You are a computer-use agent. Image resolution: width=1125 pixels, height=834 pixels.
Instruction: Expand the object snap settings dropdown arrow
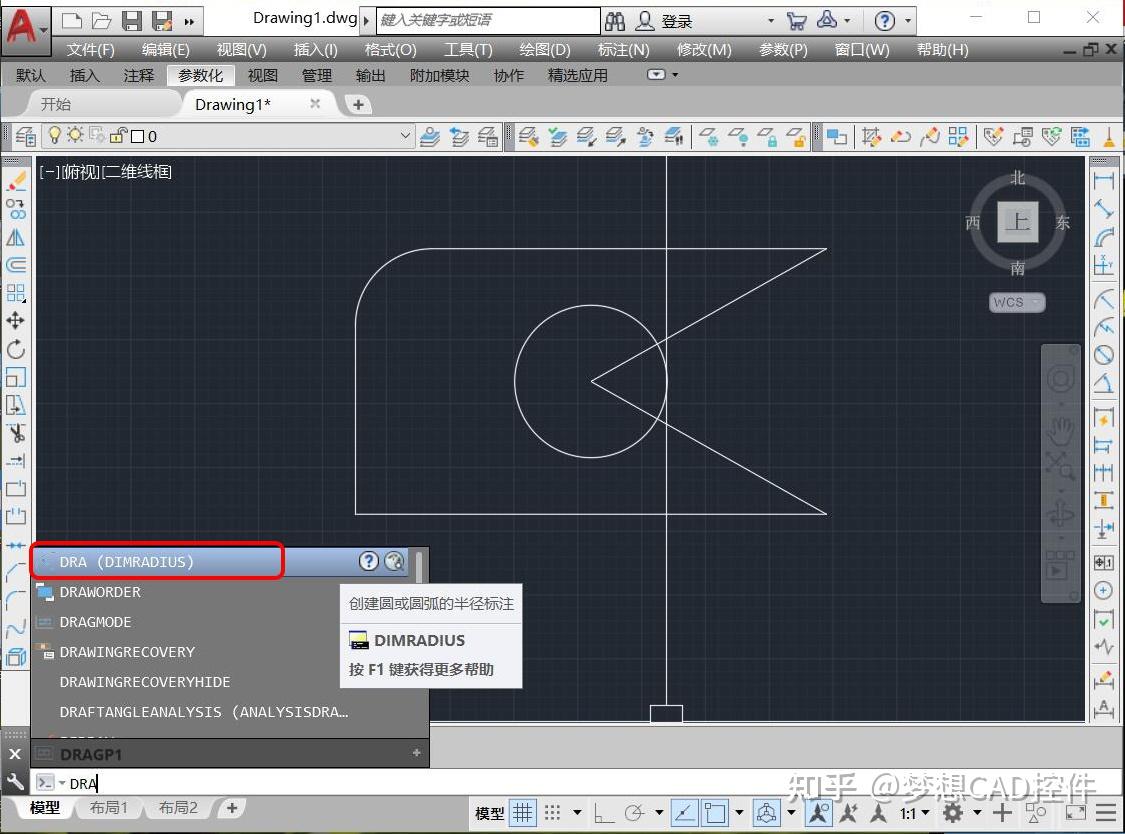pos(738,812)
